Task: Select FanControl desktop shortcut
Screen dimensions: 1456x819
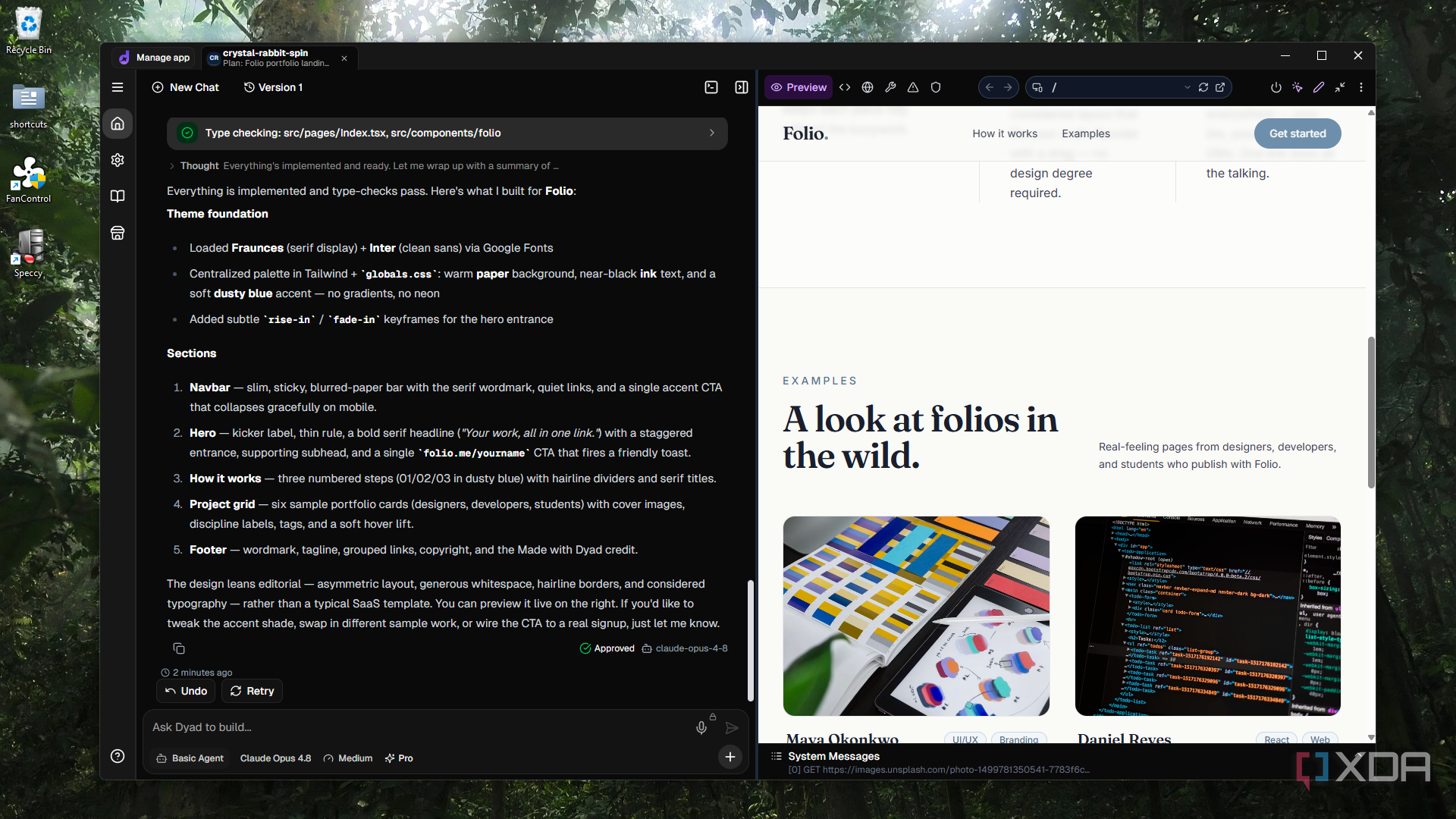Action: [29, 180]
